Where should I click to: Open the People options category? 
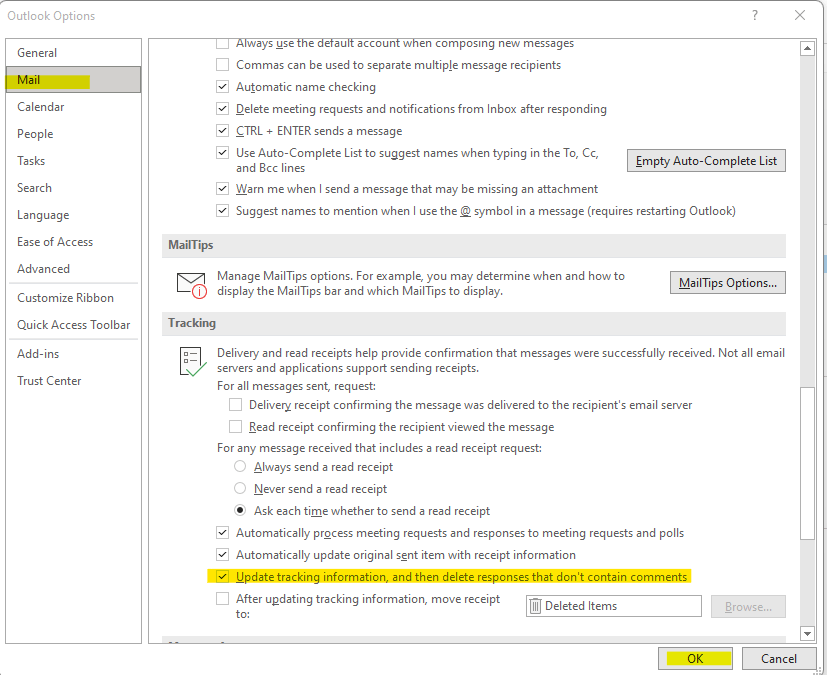click(x=73, y=134)
